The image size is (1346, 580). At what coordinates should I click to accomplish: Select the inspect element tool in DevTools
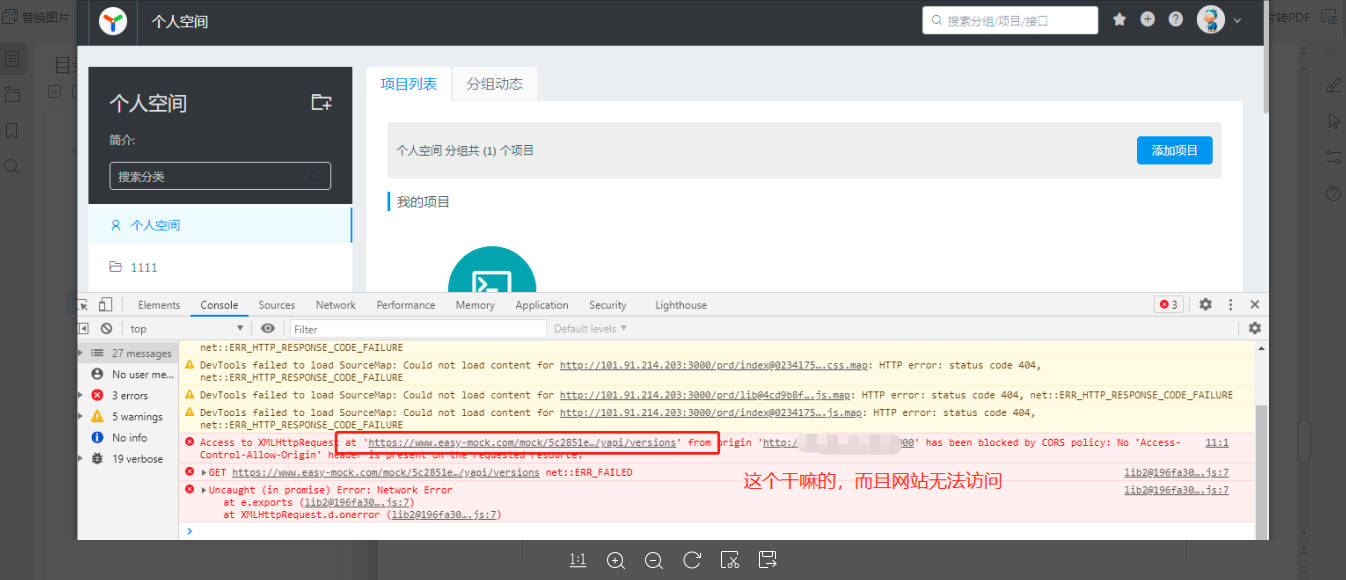click(82, 304)
